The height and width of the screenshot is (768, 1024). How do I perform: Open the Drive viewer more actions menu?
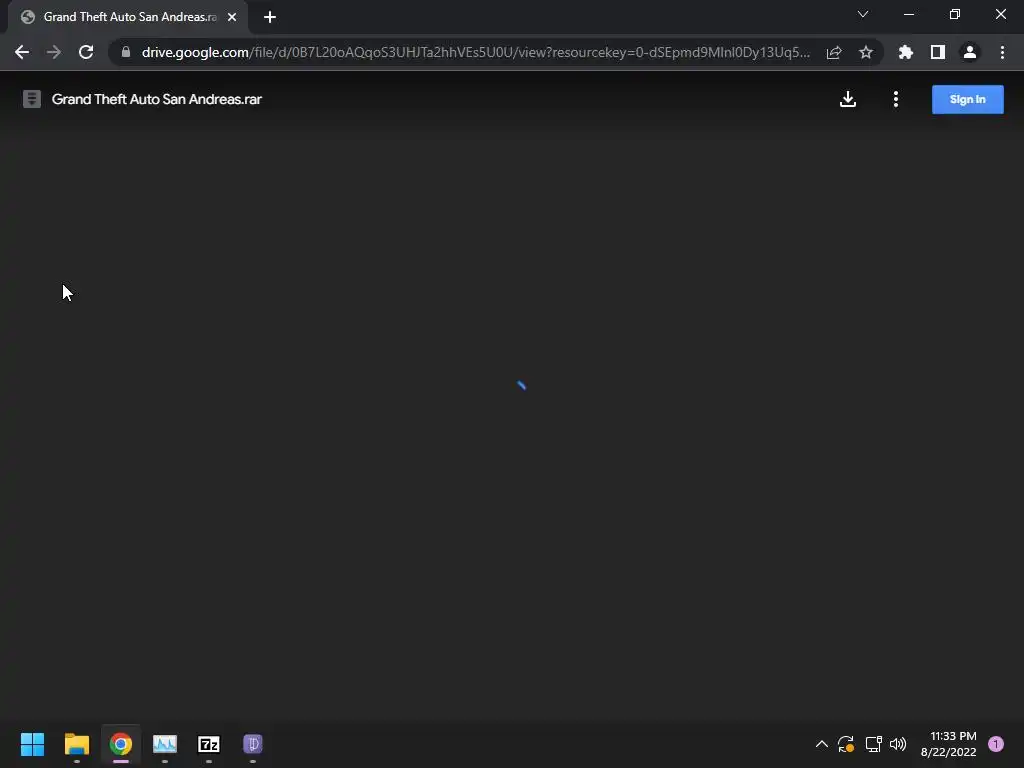pyautogui.click(x=895, y=99)
